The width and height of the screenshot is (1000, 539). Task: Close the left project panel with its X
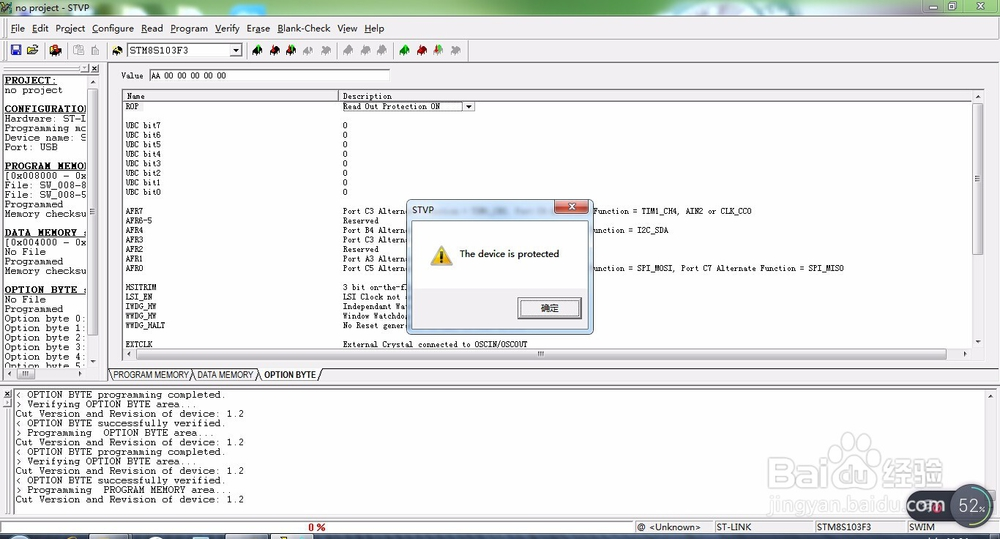(x=94, y=68)
